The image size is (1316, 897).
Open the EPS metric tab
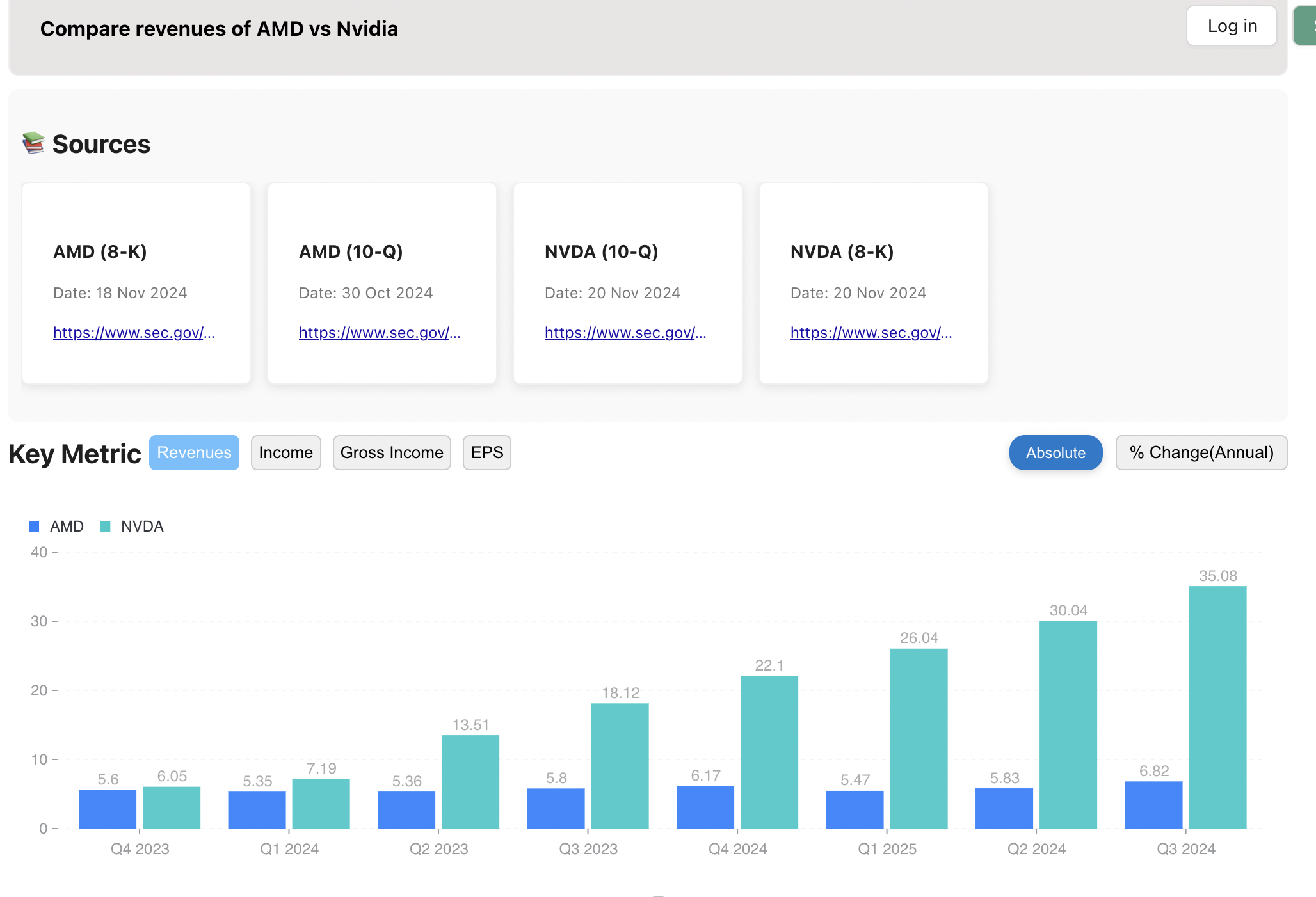coord(487,452)
